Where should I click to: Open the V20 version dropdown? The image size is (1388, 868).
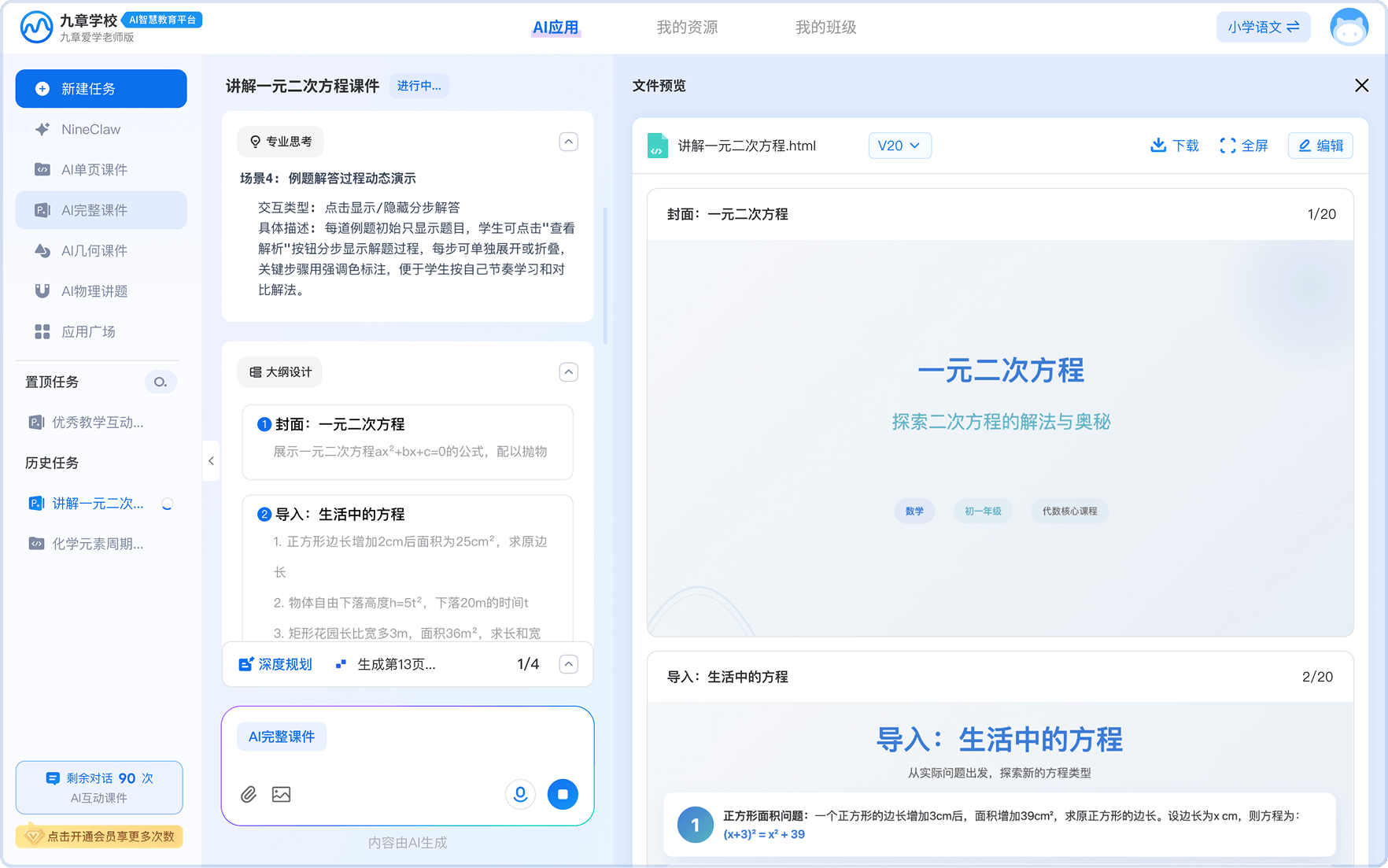tap(899, 146)
